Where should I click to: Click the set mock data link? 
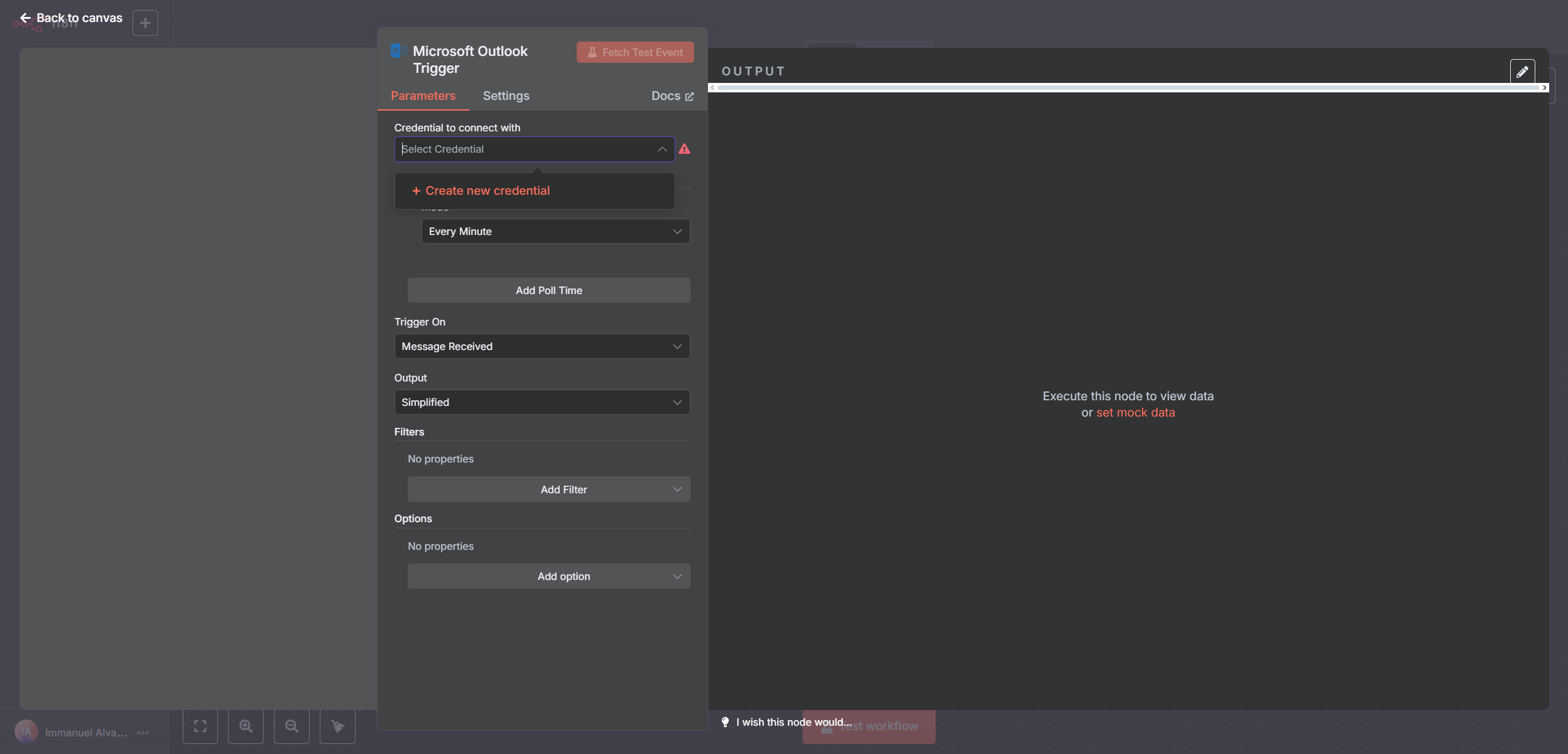coord(1135,413)
